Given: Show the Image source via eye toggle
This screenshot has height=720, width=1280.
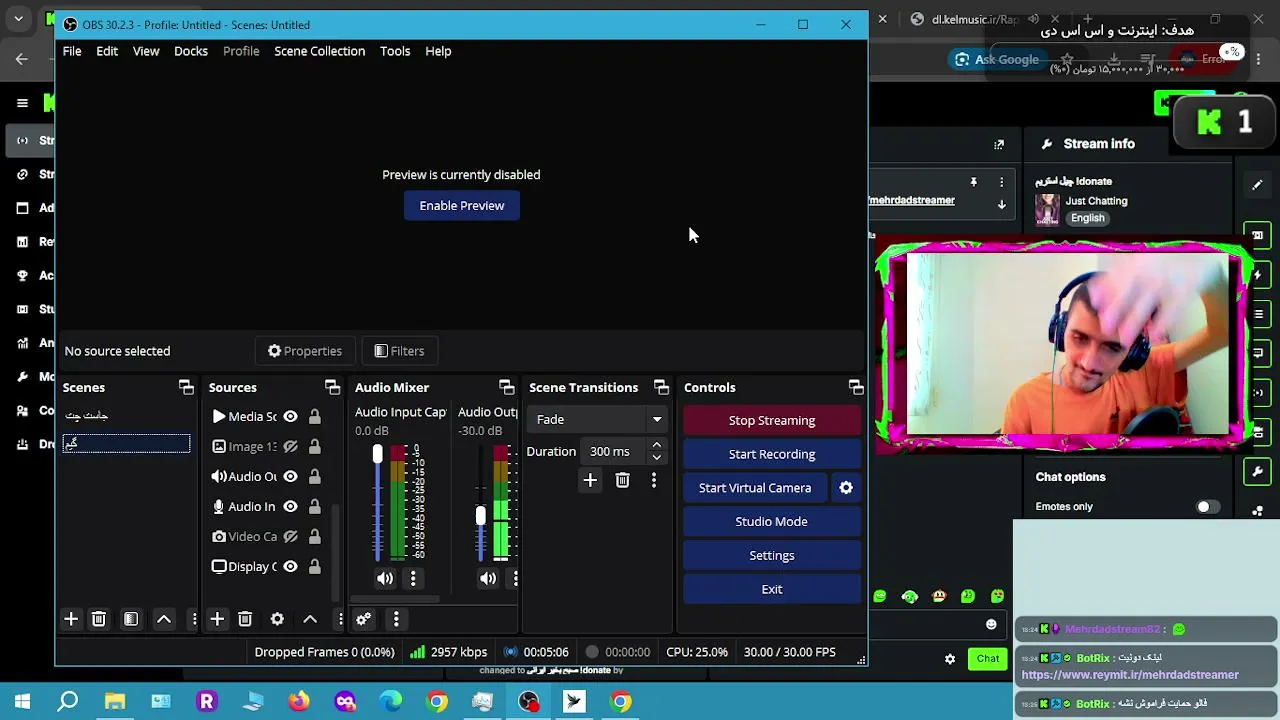Looking at the screenshot, I should tap(290, 447).
